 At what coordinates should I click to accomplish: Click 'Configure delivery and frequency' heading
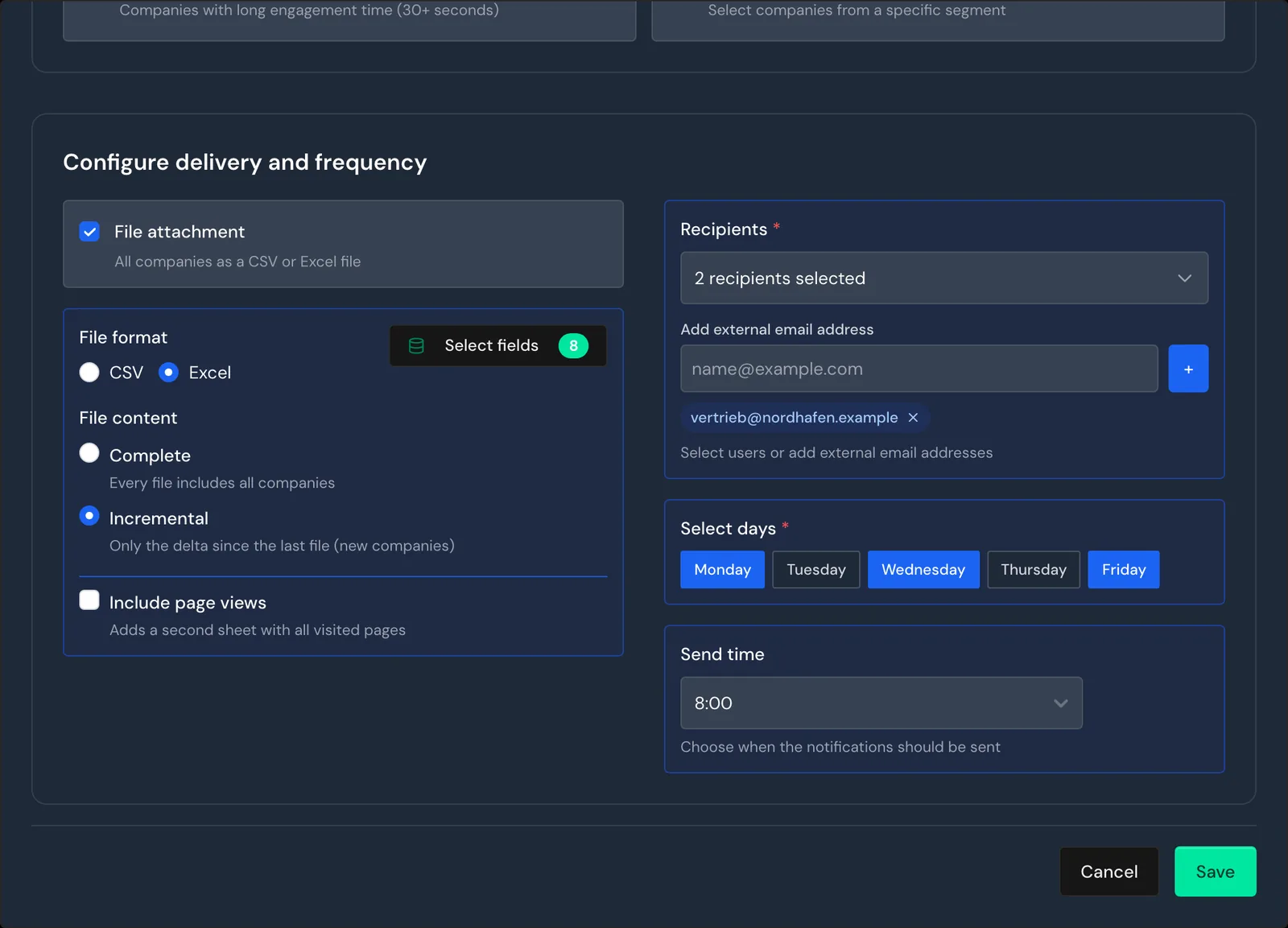coord(245,163)
